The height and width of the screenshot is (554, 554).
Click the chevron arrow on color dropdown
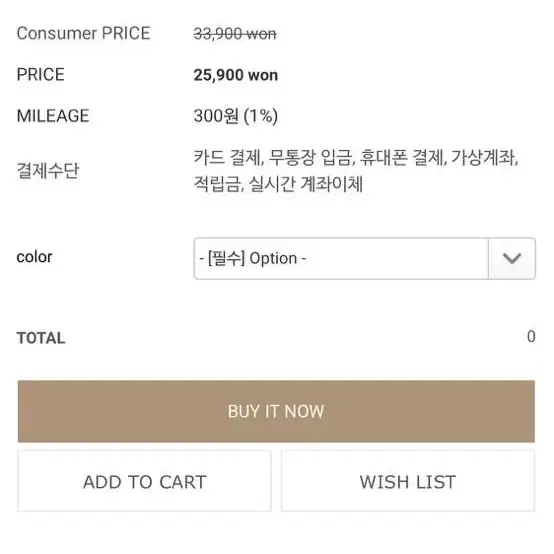click(512, 258)
